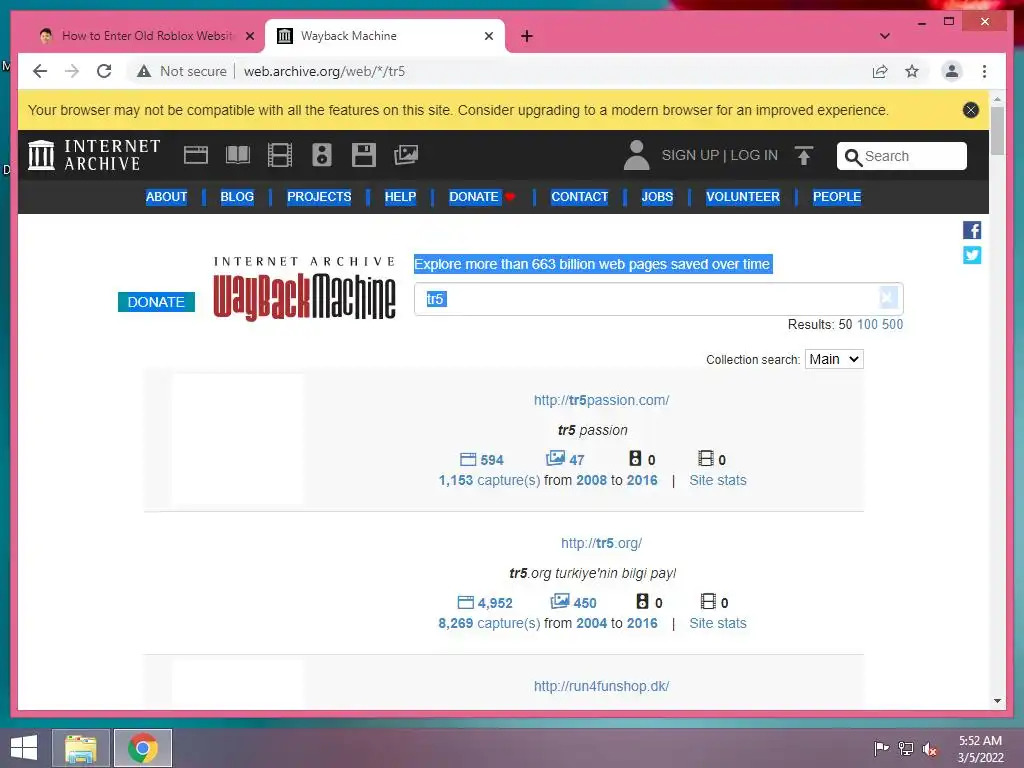The width and height of the screenshot is (1024, 768).
Task: Open the Collection search dropdown
Action: 834,359
